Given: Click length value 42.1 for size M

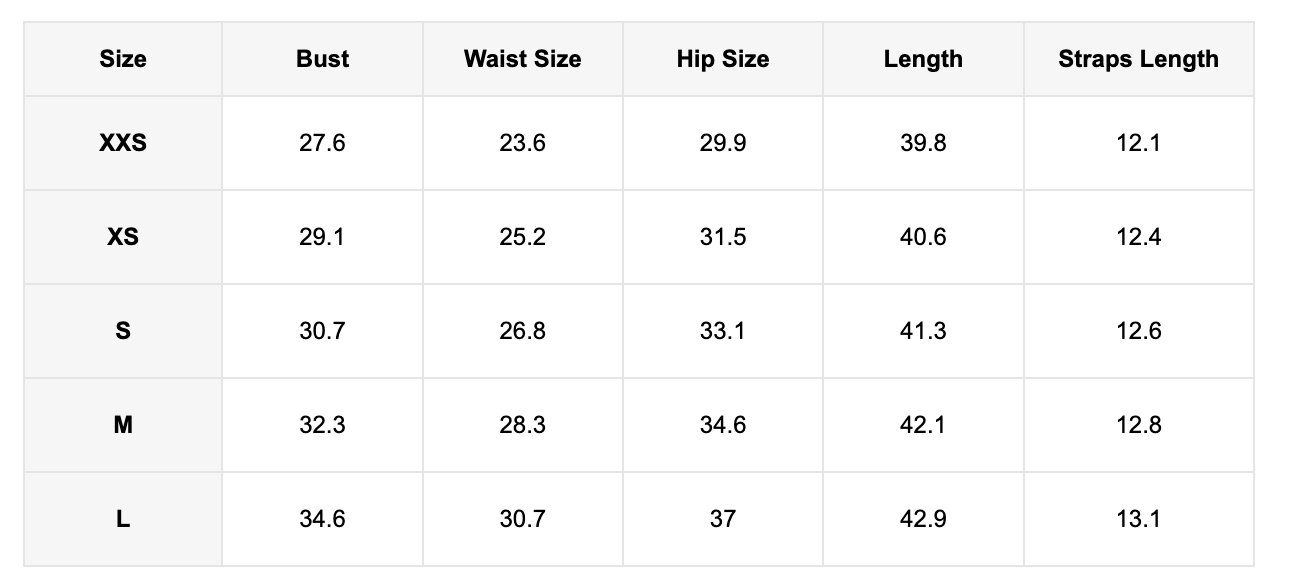Looking at the screenshot, I should [x=923, y=425].
